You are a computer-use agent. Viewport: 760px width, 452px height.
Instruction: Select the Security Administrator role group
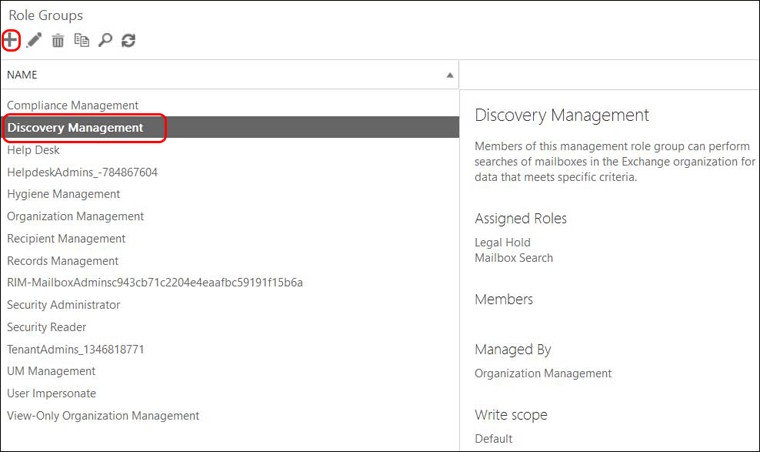tap(63, 305)
